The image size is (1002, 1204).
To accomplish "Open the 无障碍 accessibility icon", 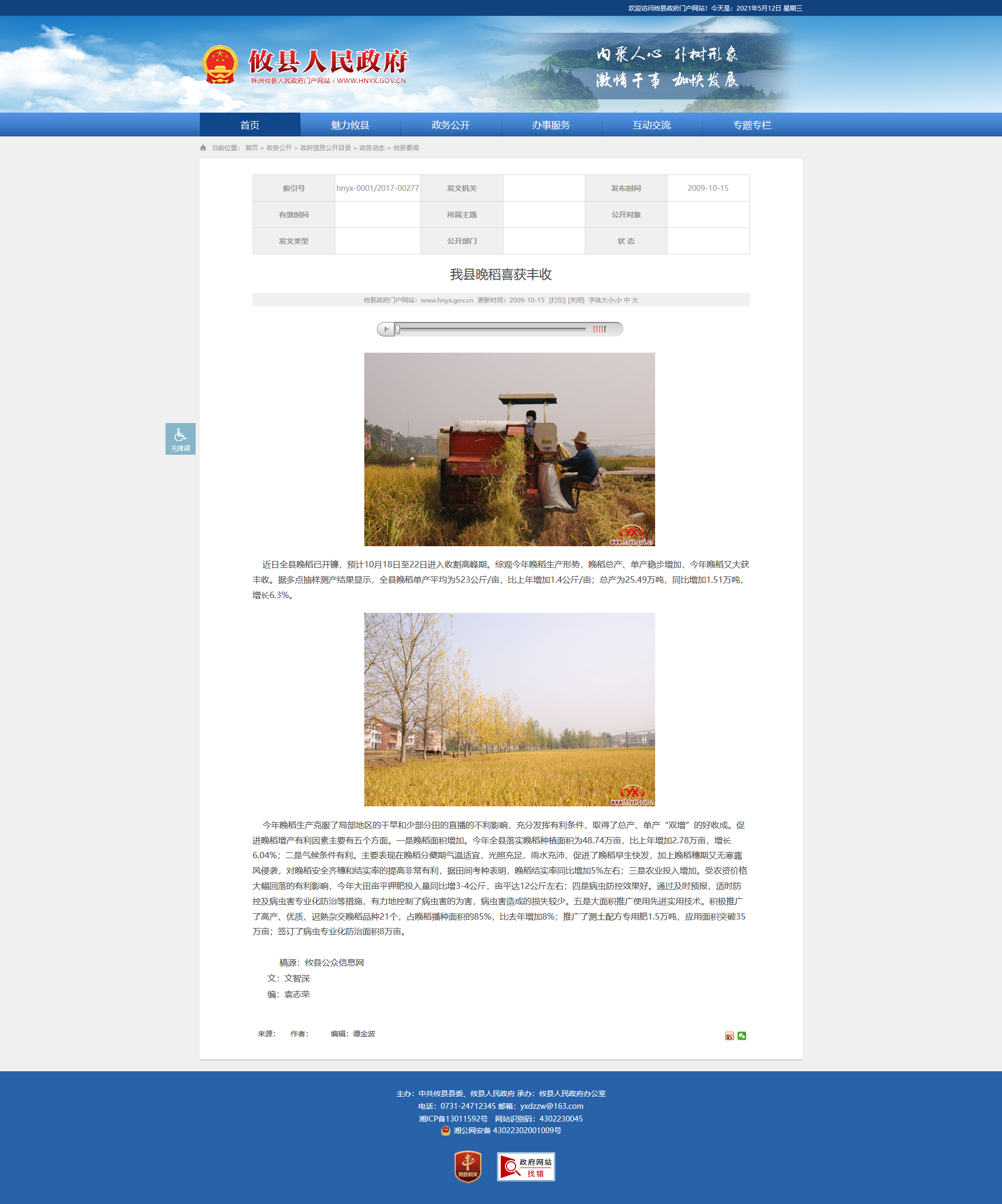I will [x=180, y=438].
